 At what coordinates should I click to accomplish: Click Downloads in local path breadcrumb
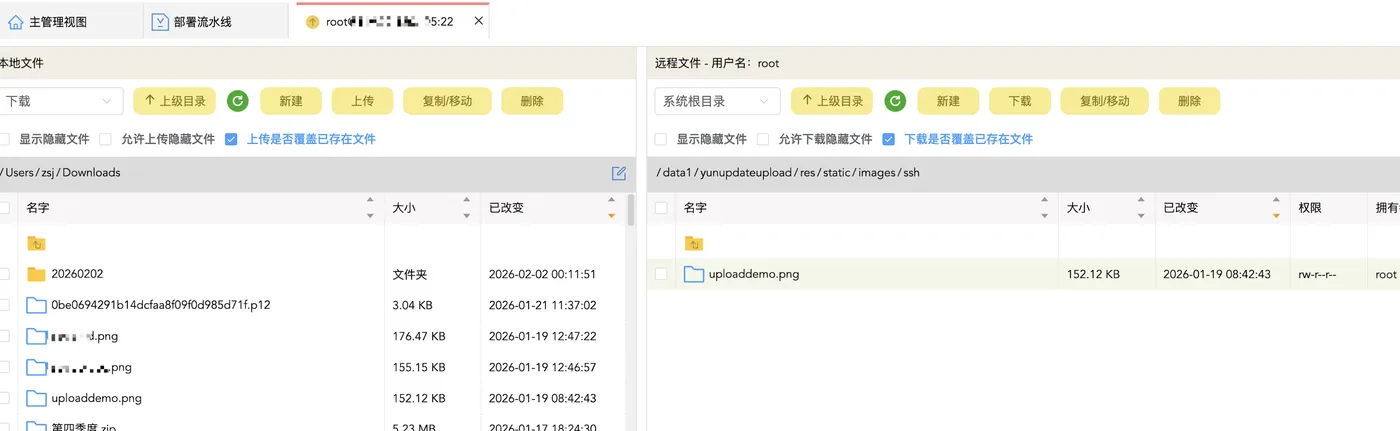point(91,173)
